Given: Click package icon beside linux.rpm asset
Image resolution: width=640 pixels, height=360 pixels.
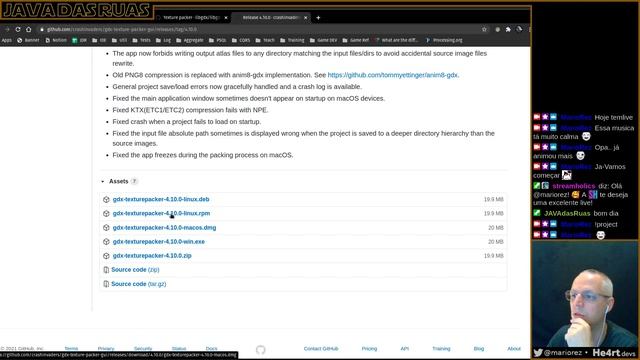Looking at the screenshot, I should [106, 213].
